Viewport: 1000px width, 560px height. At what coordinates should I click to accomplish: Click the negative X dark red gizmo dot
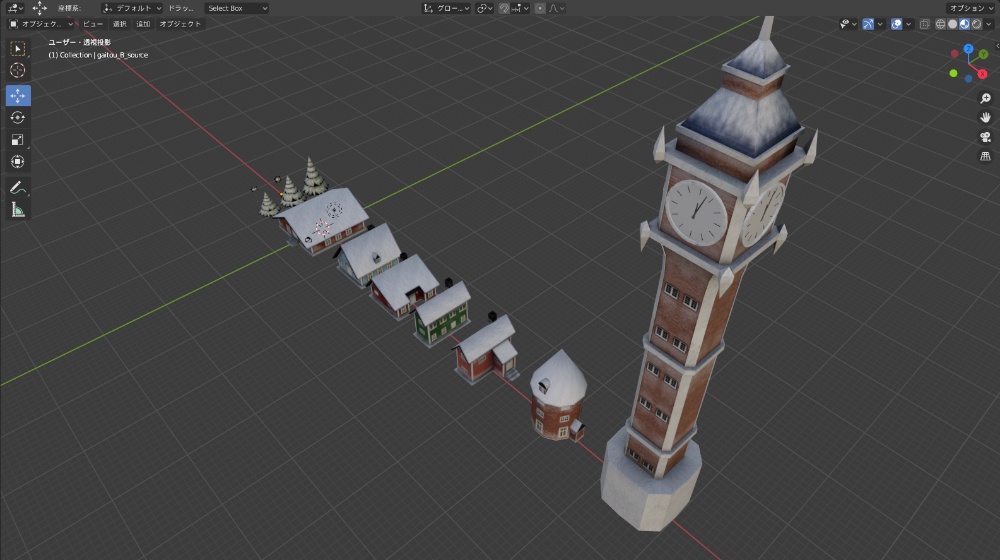954,54
